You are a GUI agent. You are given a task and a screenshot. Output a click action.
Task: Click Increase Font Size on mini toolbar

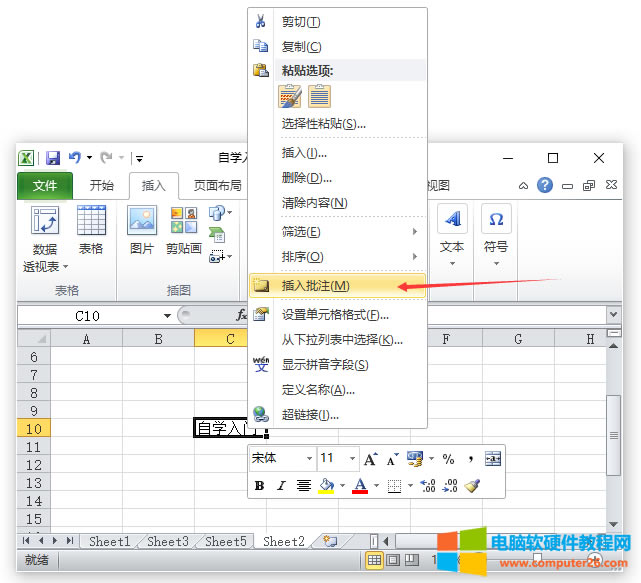coord(370,459)
